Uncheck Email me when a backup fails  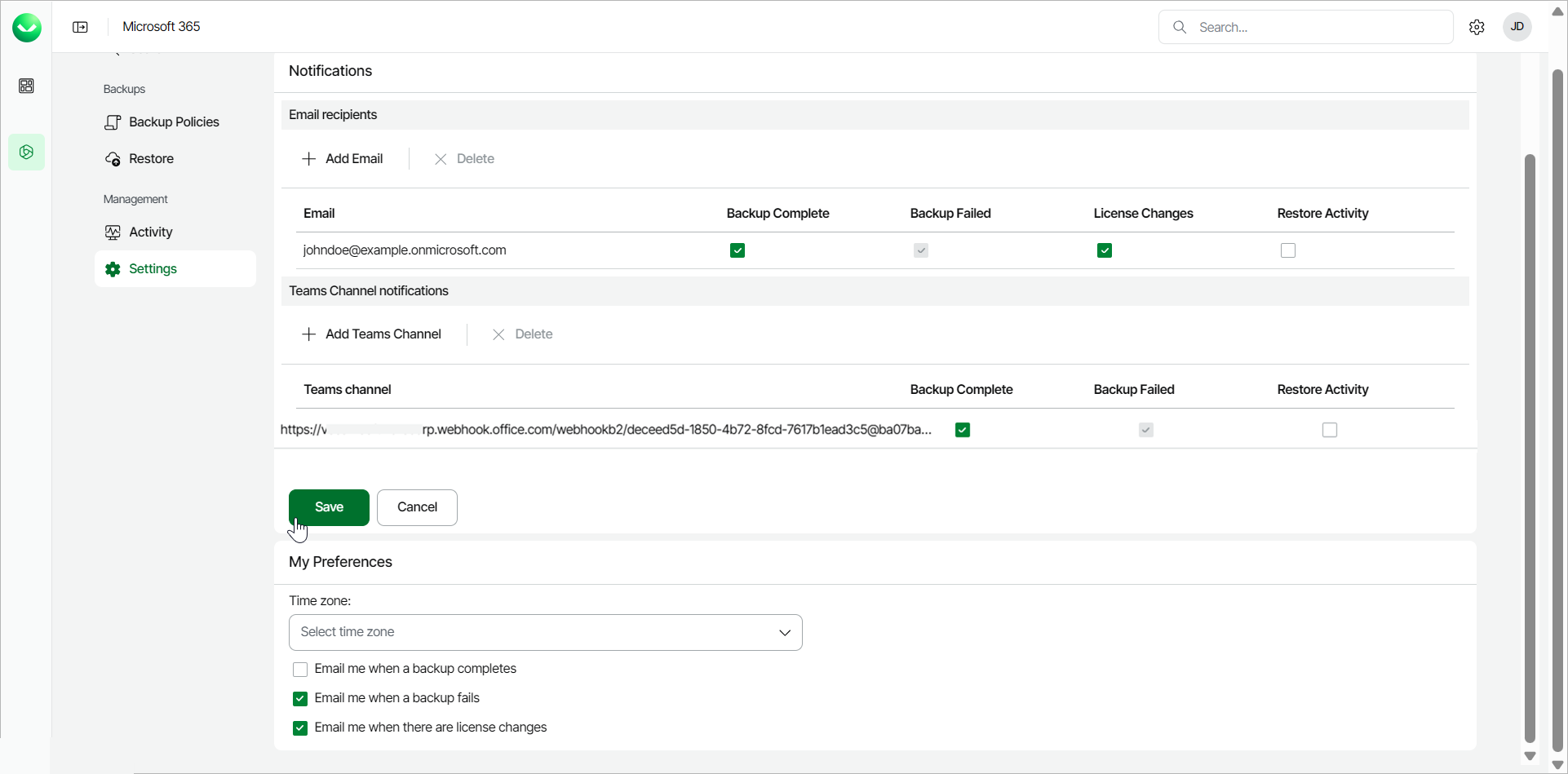(x=300, y=699)
